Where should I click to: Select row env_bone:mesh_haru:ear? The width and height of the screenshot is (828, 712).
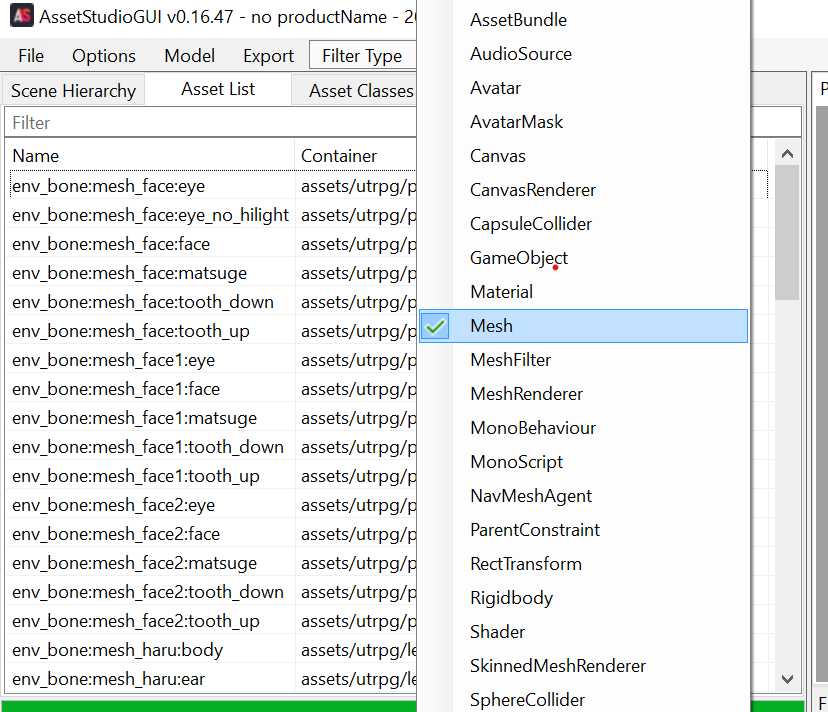[x=211, y=679]
